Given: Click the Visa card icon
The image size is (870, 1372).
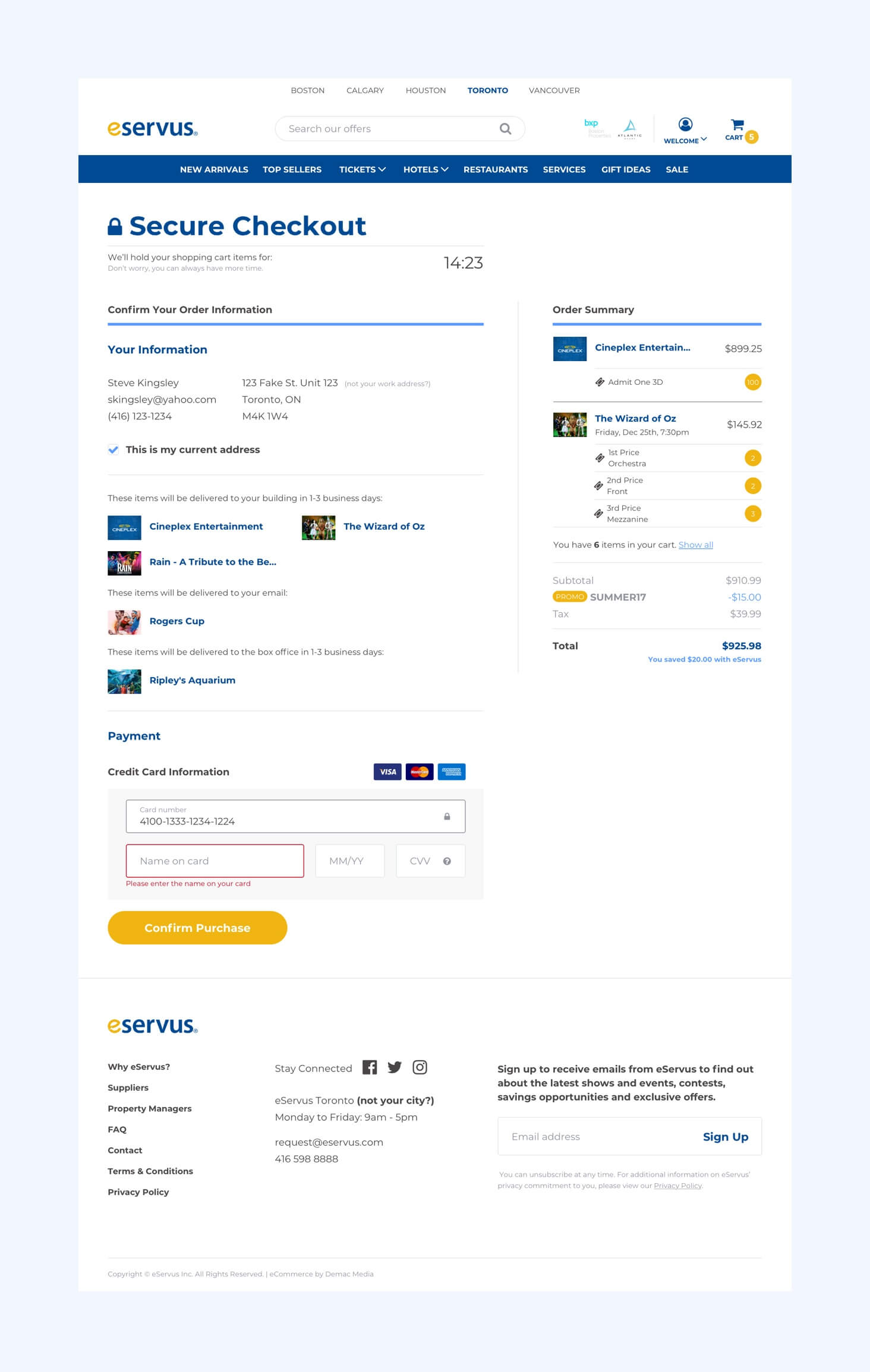Looking at the screenshot, I should [x=387, y=772].
